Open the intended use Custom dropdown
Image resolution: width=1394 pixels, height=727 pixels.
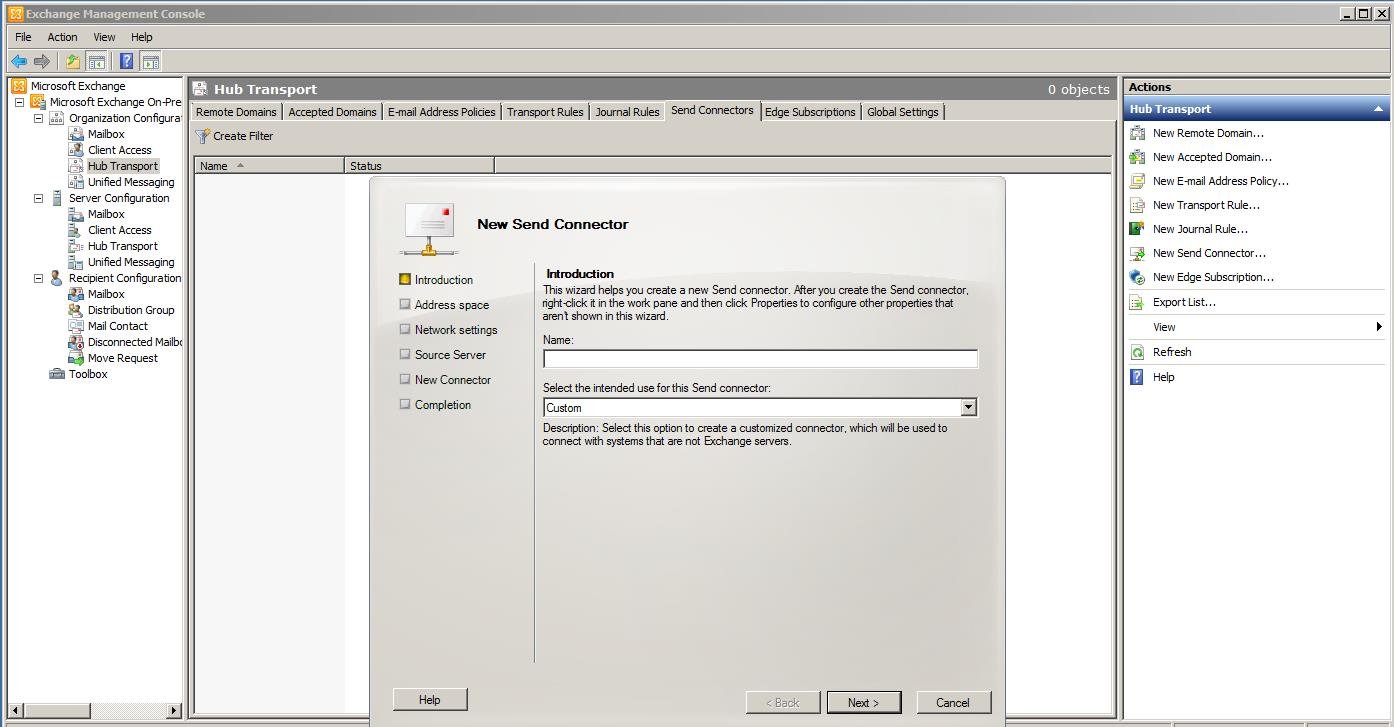point(968,407)
